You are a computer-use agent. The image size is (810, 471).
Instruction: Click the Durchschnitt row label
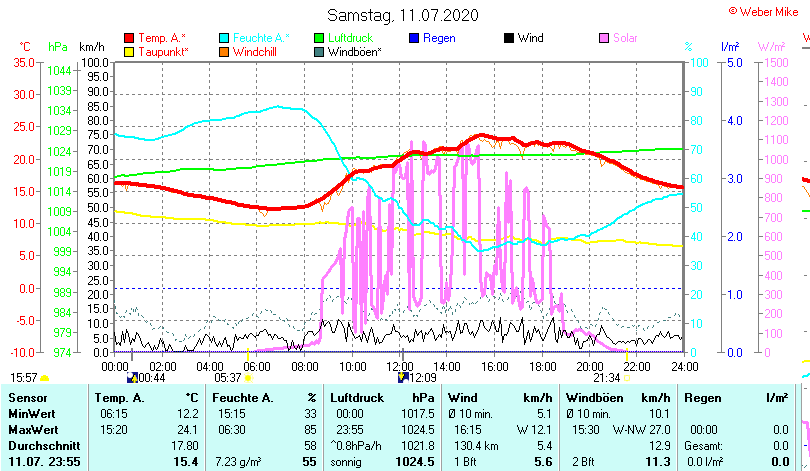44,446
